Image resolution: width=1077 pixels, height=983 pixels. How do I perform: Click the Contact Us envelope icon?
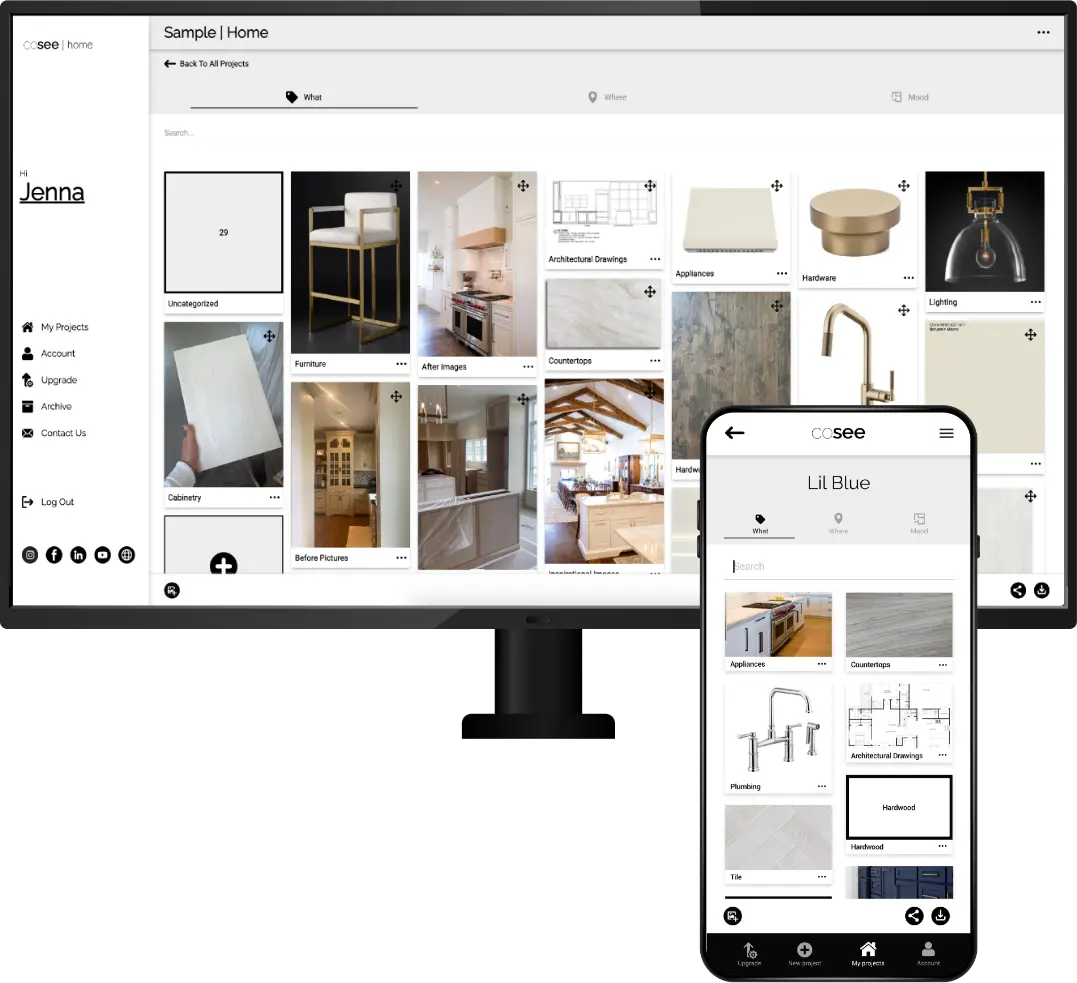pyautogui.click(x=29, y=433)
